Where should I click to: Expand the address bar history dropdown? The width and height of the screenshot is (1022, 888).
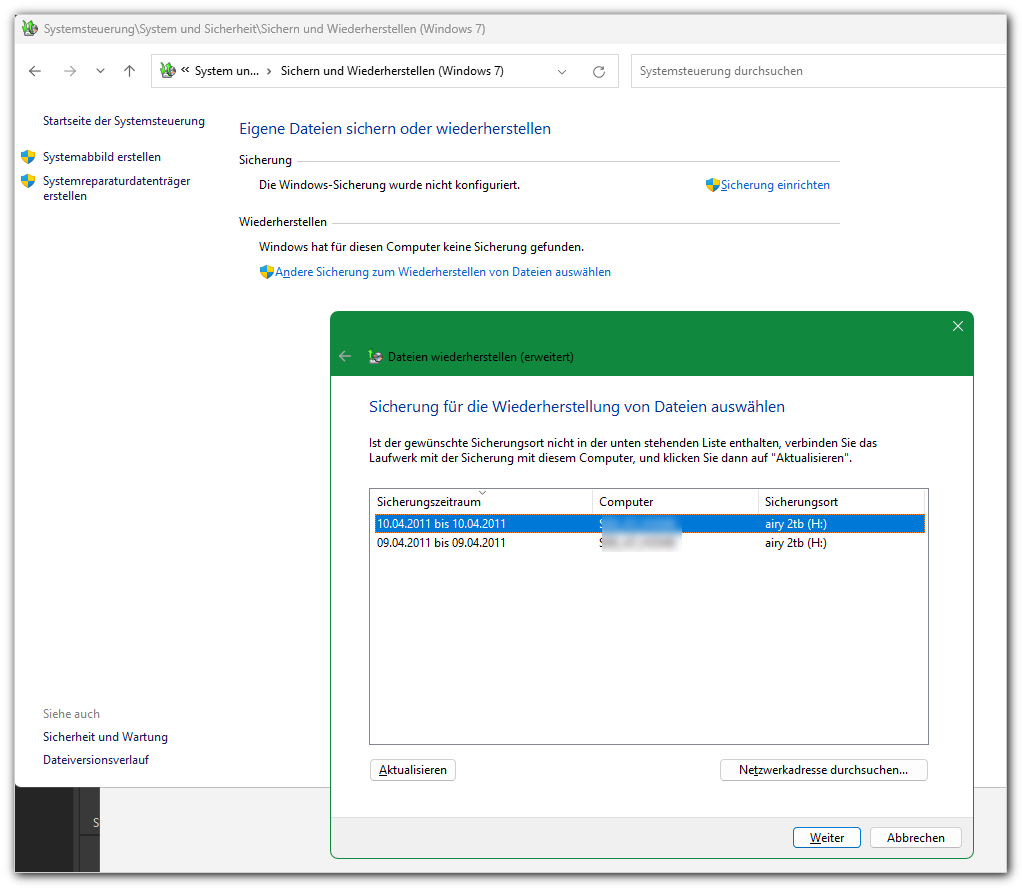562,72
